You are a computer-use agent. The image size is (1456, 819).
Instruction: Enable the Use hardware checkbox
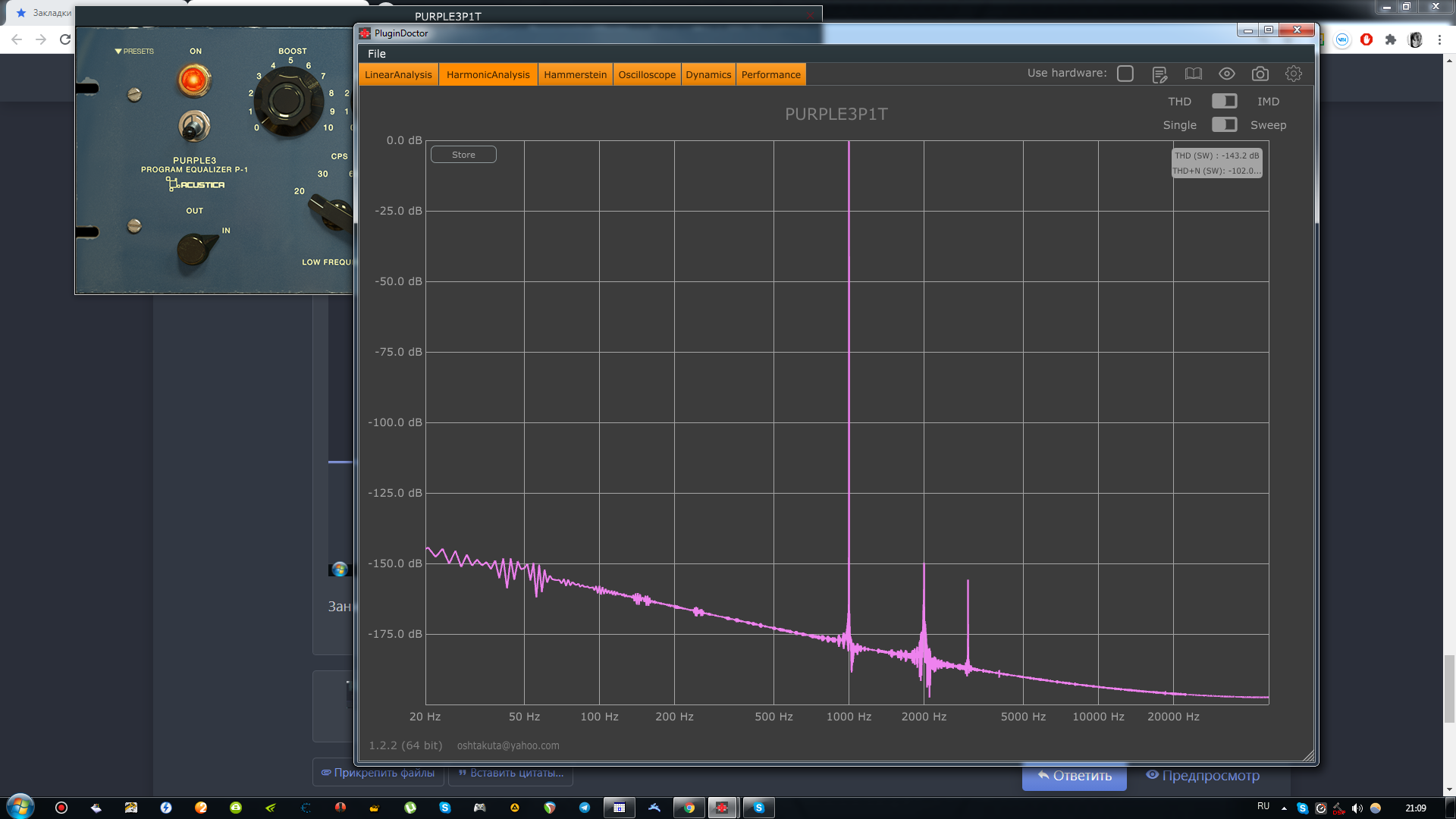(x=1125, y=74)
